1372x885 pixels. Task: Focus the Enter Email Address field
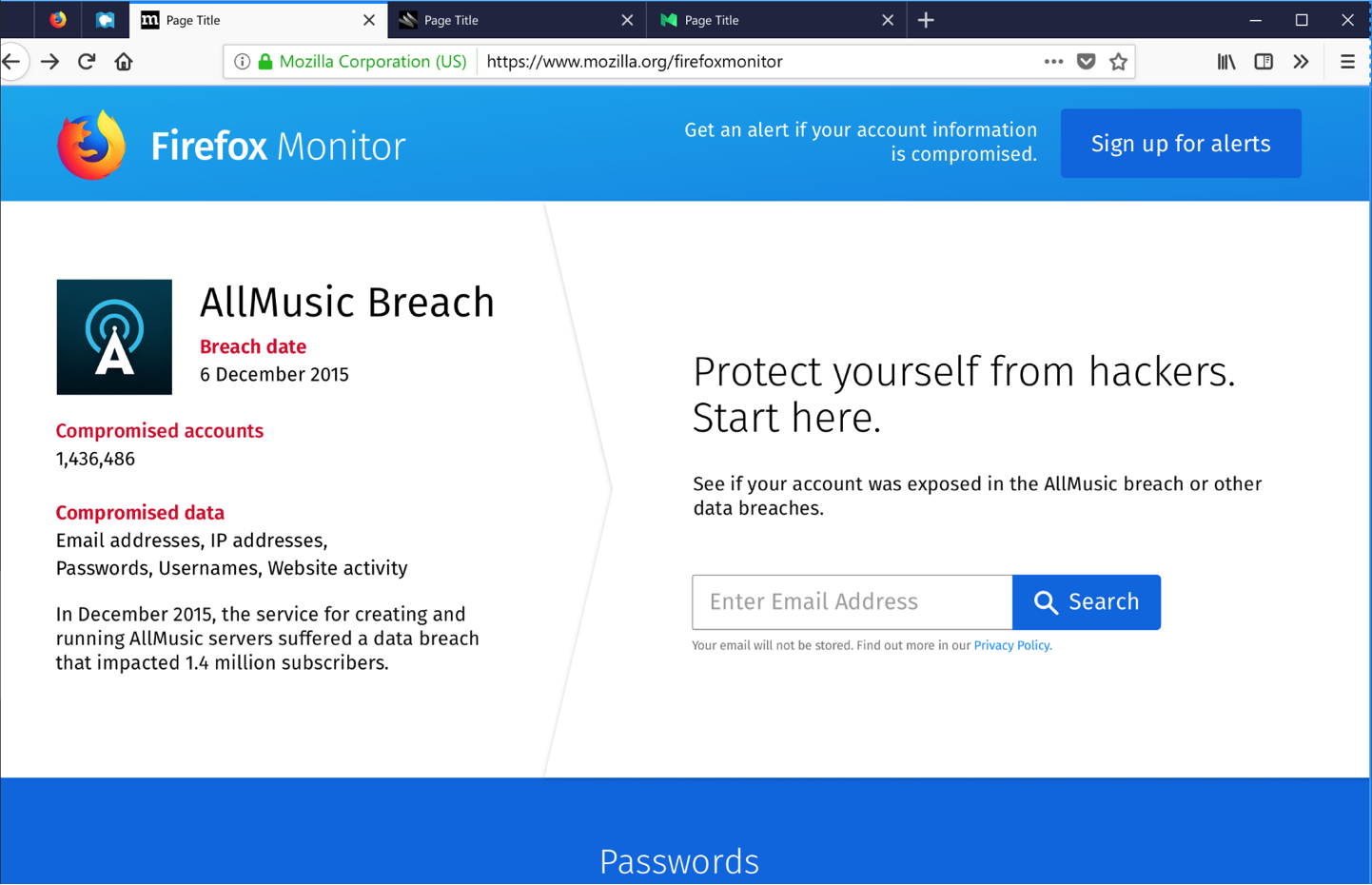point(853,602)
